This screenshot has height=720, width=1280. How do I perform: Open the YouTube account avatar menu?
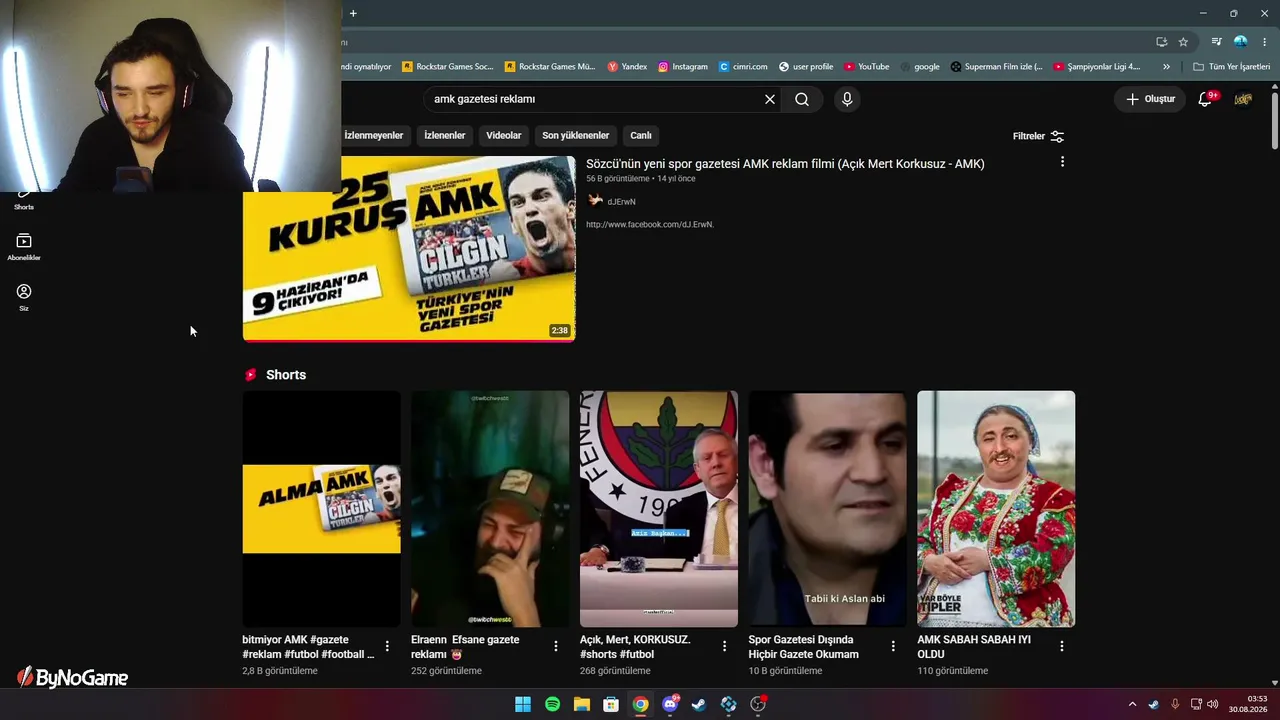[x=1243, y=99]
